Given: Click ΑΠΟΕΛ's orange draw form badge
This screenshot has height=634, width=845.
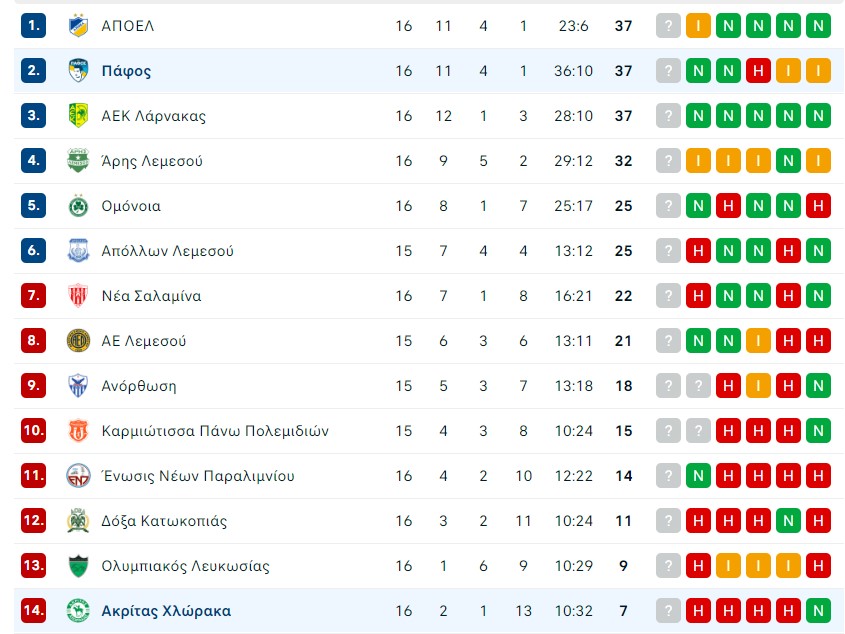Looking at the screenshot, I should click(698, 26).
